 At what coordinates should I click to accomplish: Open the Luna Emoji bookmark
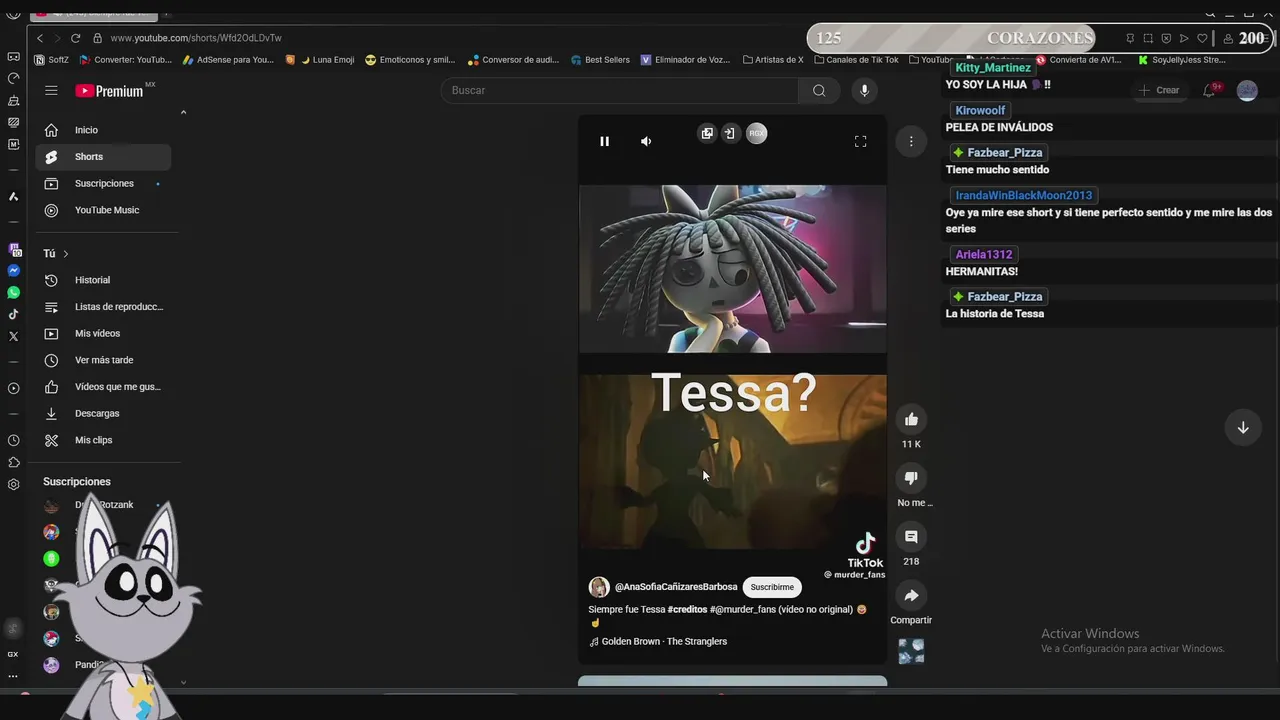320,60
